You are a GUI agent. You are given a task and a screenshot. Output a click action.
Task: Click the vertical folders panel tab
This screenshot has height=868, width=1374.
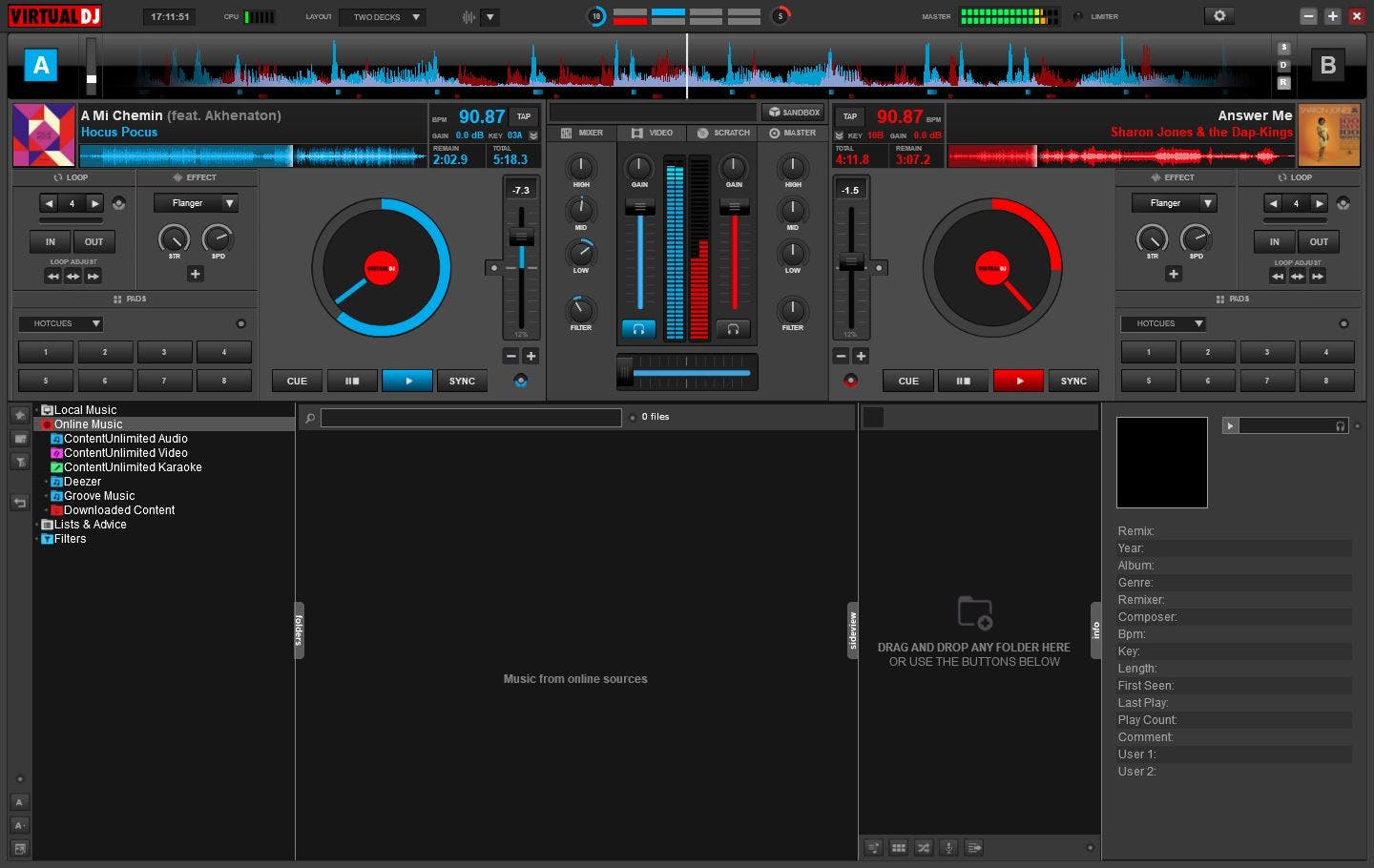[x=299, y=630]
